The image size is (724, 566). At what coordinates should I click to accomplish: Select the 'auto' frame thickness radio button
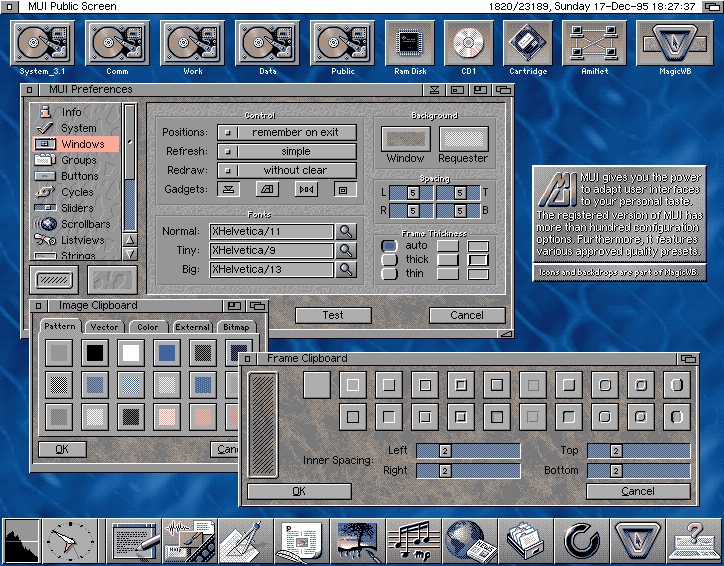pos(389,246)
